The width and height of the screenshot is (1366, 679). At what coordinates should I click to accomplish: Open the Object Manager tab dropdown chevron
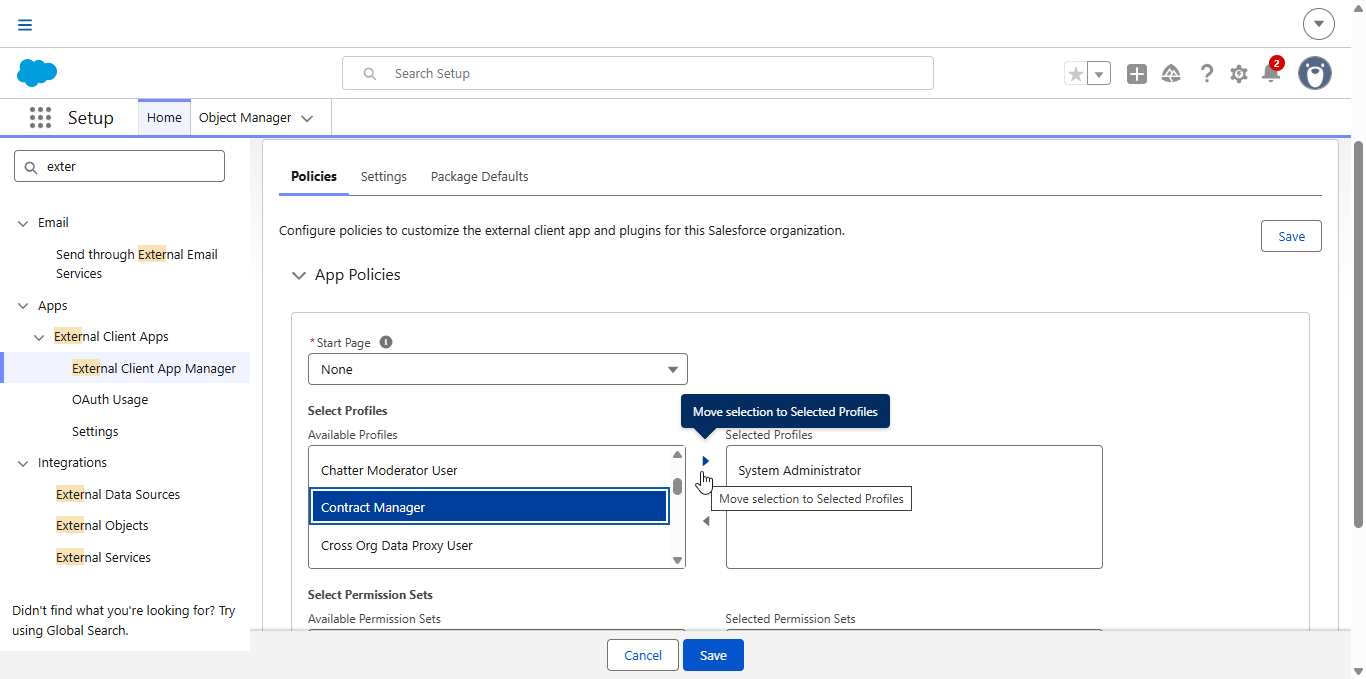click(307, 118)
